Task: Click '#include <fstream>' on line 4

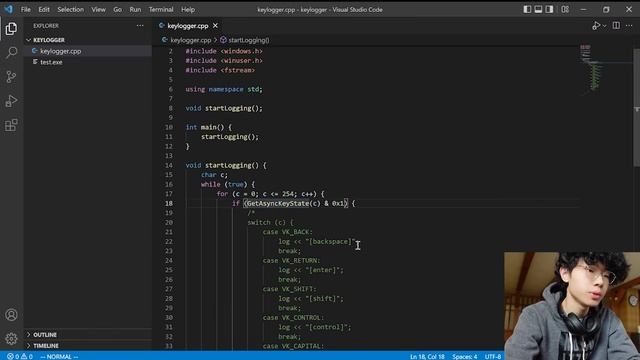Action: coord(220,70)
